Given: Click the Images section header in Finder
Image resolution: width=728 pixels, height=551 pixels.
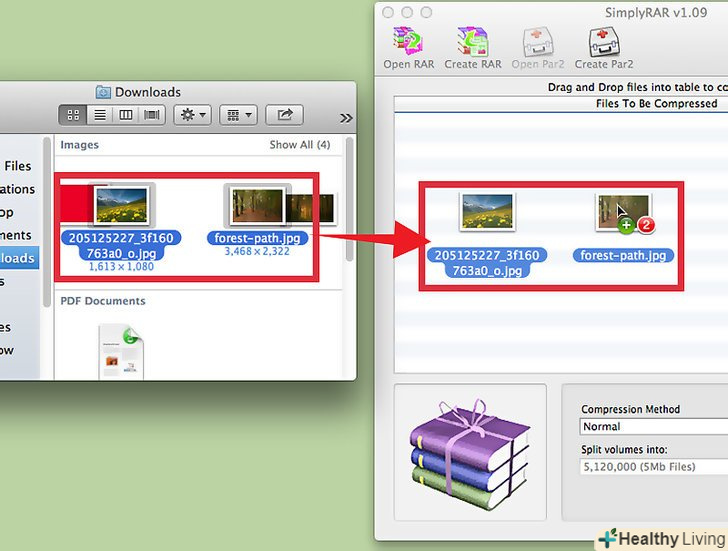Looking at the screenshot, I should point(79,145).
